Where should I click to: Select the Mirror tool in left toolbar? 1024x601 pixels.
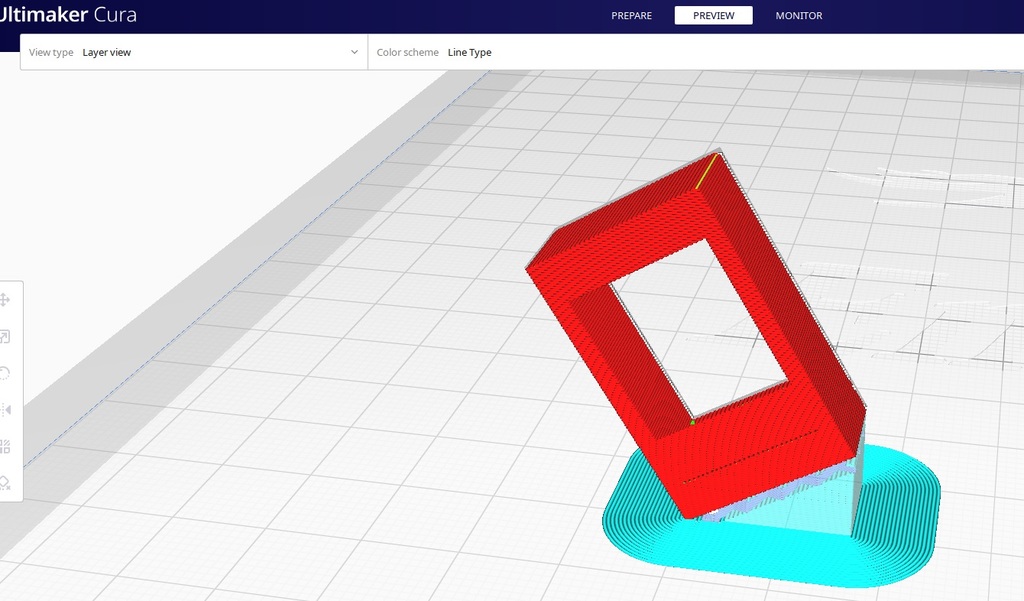5,410
